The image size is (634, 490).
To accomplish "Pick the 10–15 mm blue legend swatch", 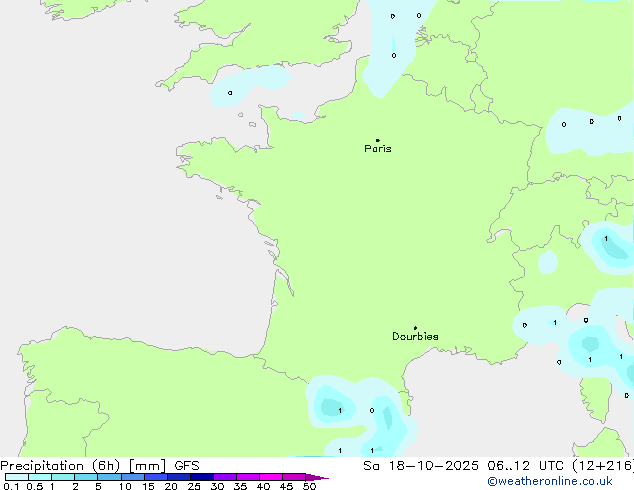I will pyautogui.click(x=133, y=477).
